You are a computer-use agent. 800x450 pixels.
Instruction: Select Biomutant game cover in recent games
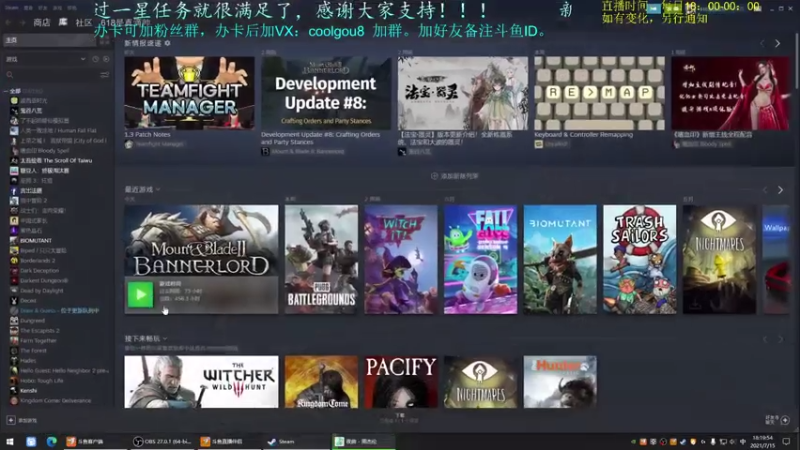click(560, 259)
